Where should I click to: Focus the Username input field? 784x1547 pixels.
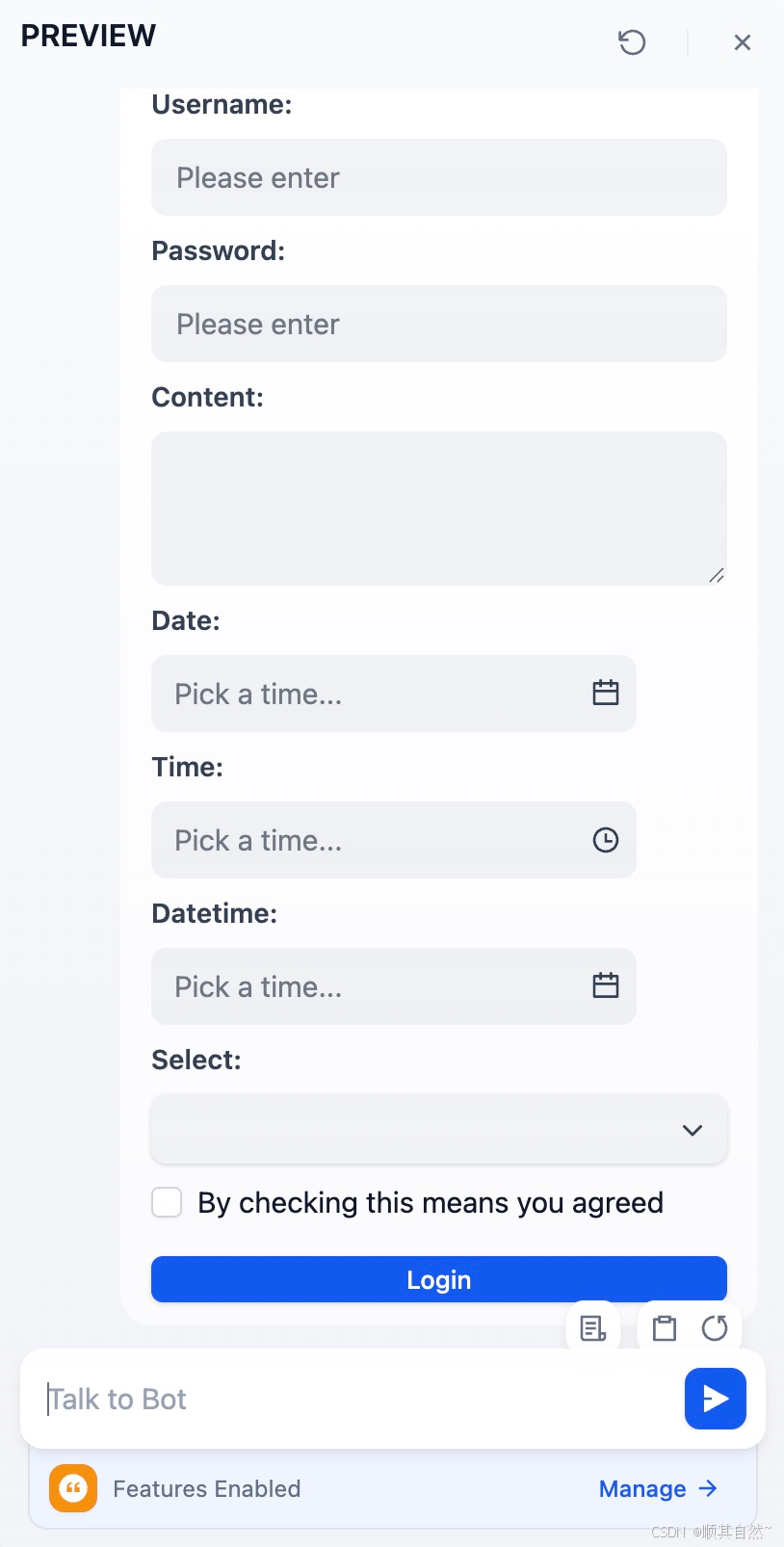tap(438, 177)
